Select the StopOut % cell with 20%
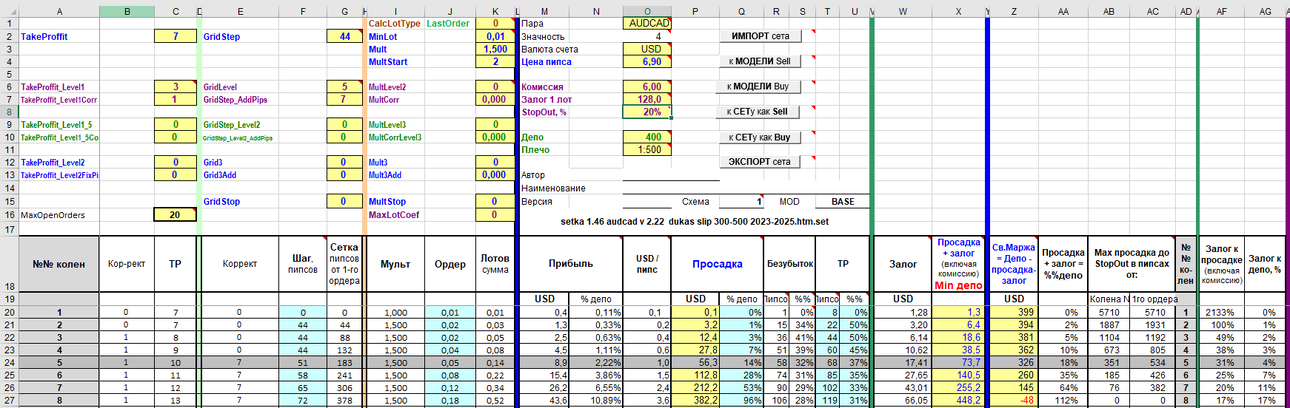 [647, 112]
